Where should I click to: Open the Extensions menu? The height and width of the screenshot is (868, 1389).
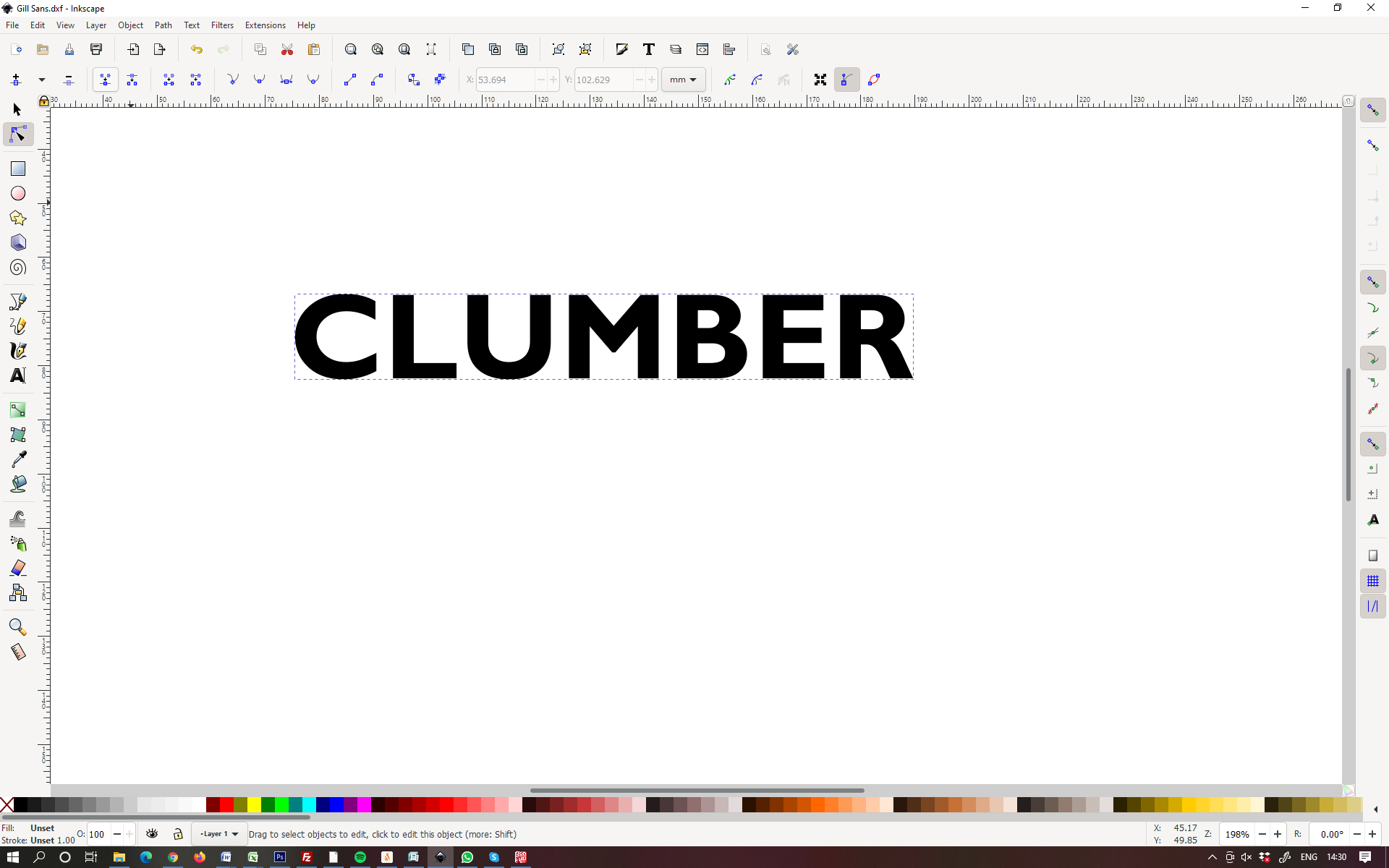(x=265, y=25)
